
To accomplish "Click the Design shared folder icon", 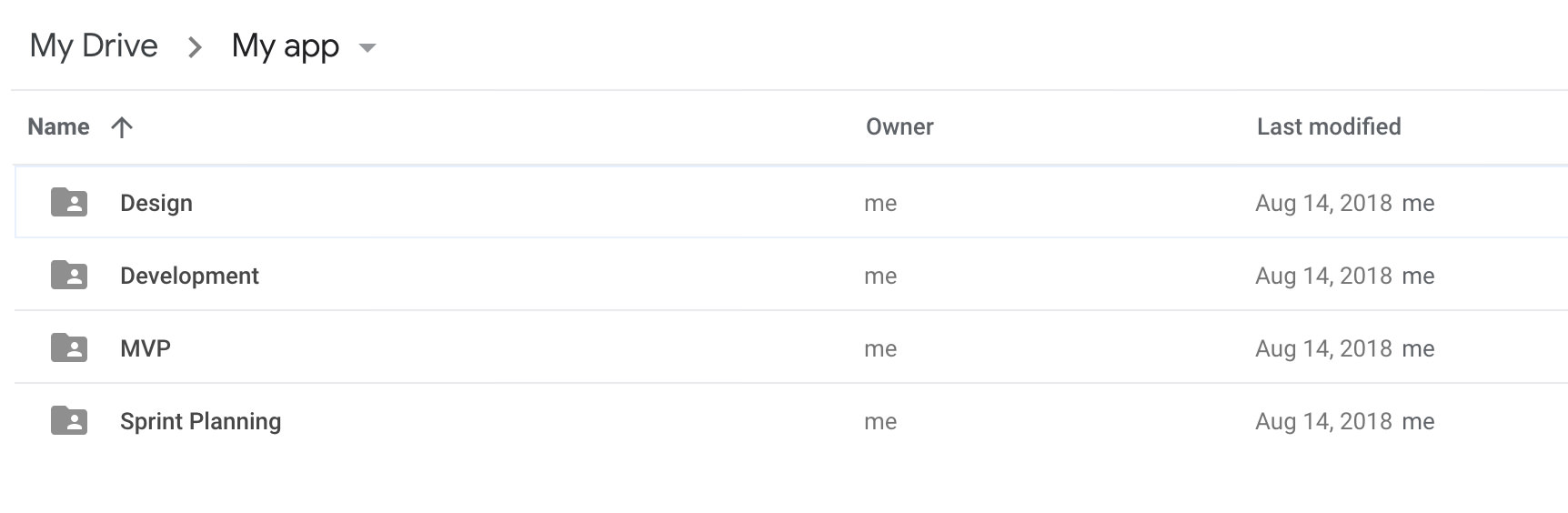I will pyautogui.click(x=69, y=202).
